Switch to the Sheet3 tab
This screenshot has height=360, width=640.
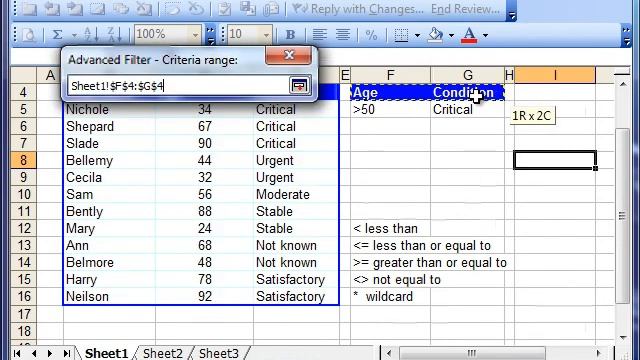(x=219, y=353)
